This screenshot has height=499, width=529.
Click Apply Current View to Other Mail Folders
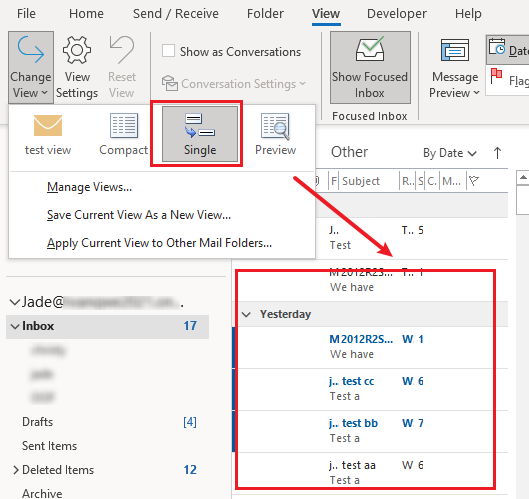pos(159,243)
